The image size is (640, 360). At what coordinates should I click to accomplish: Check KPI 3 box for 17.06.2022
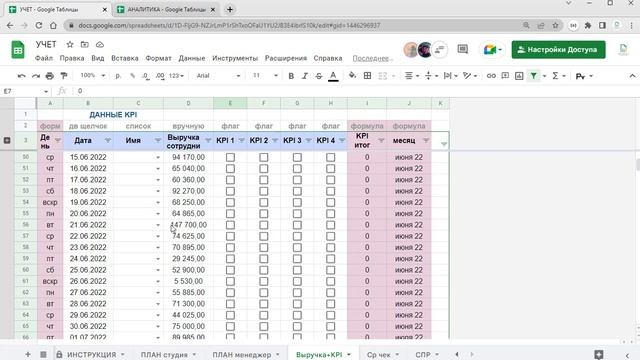click(x=297, y=180)
